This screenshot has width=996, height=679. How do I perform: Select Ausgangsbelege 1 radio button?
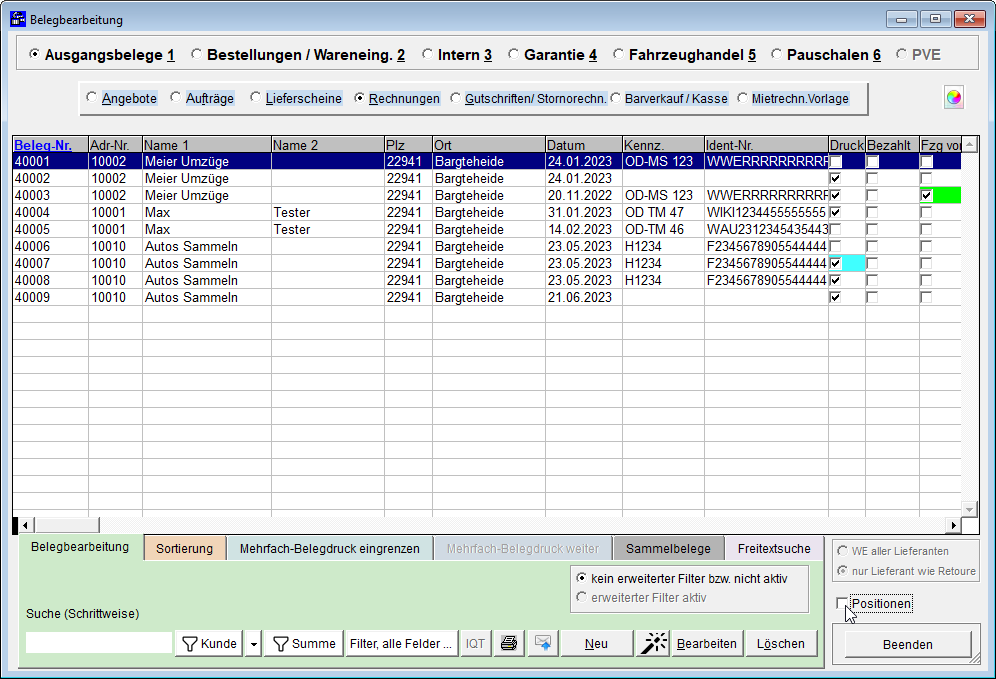[x=34, y=55]
